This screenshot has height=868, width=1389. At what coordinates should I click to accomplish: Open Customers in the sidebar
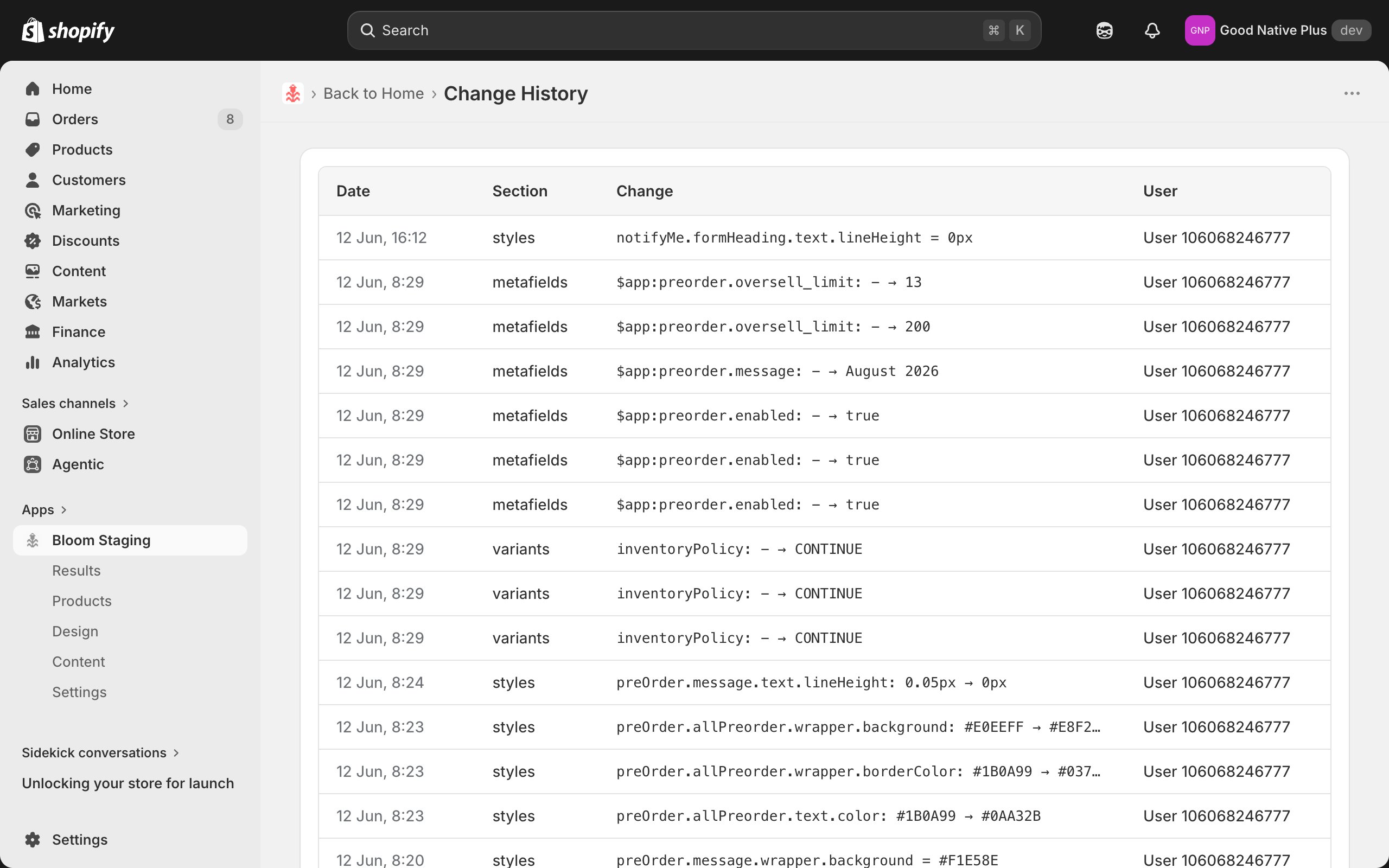(130, 180)
